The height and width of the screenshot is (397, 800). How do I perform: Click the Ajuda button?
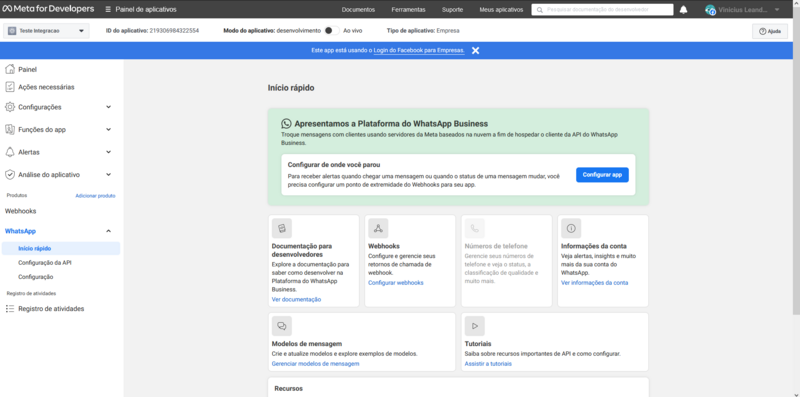point(769,31)
